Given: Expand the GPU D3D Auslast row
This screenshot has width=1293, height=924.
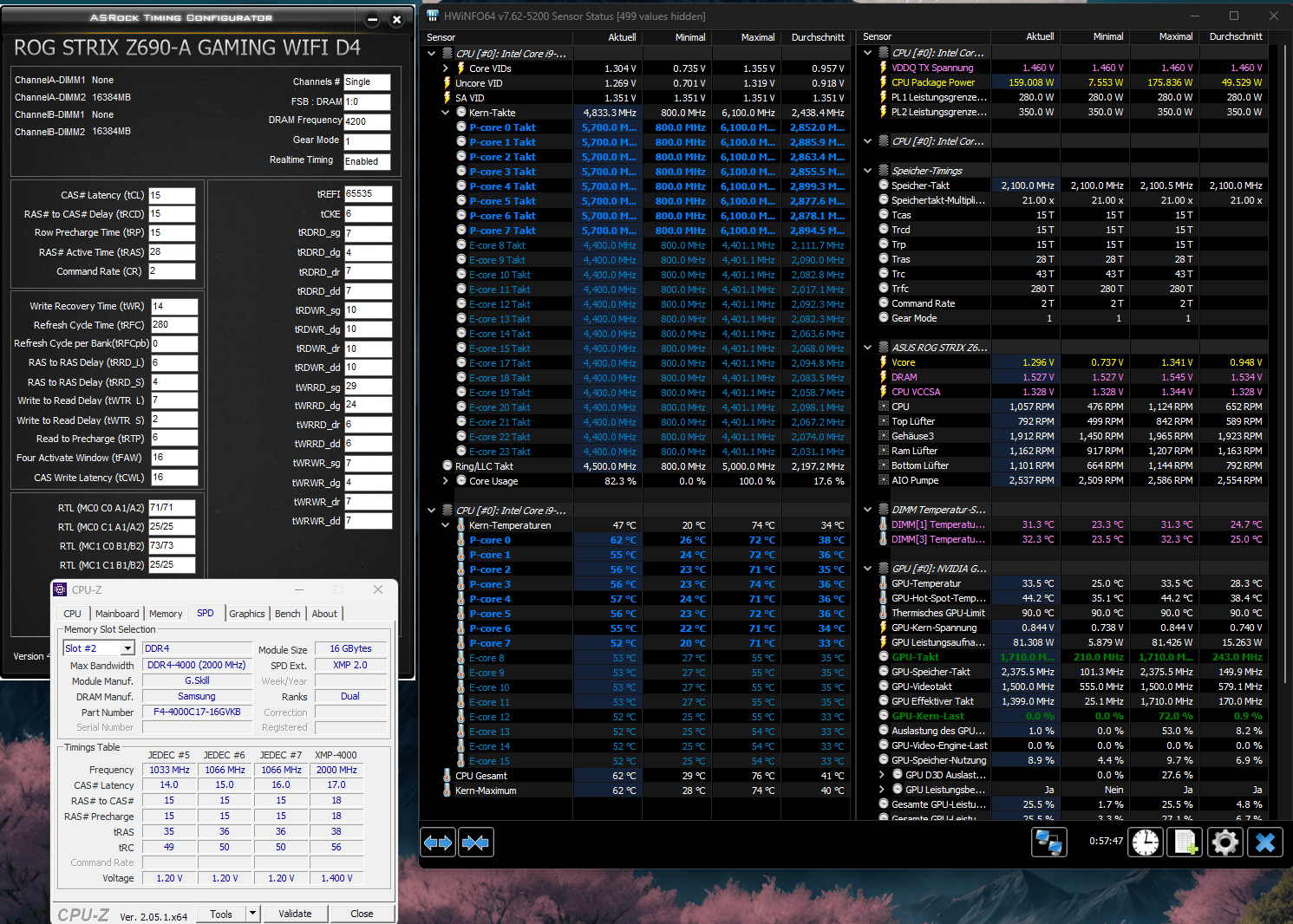Looking at the screenshot, I should [x=882, y=774].
